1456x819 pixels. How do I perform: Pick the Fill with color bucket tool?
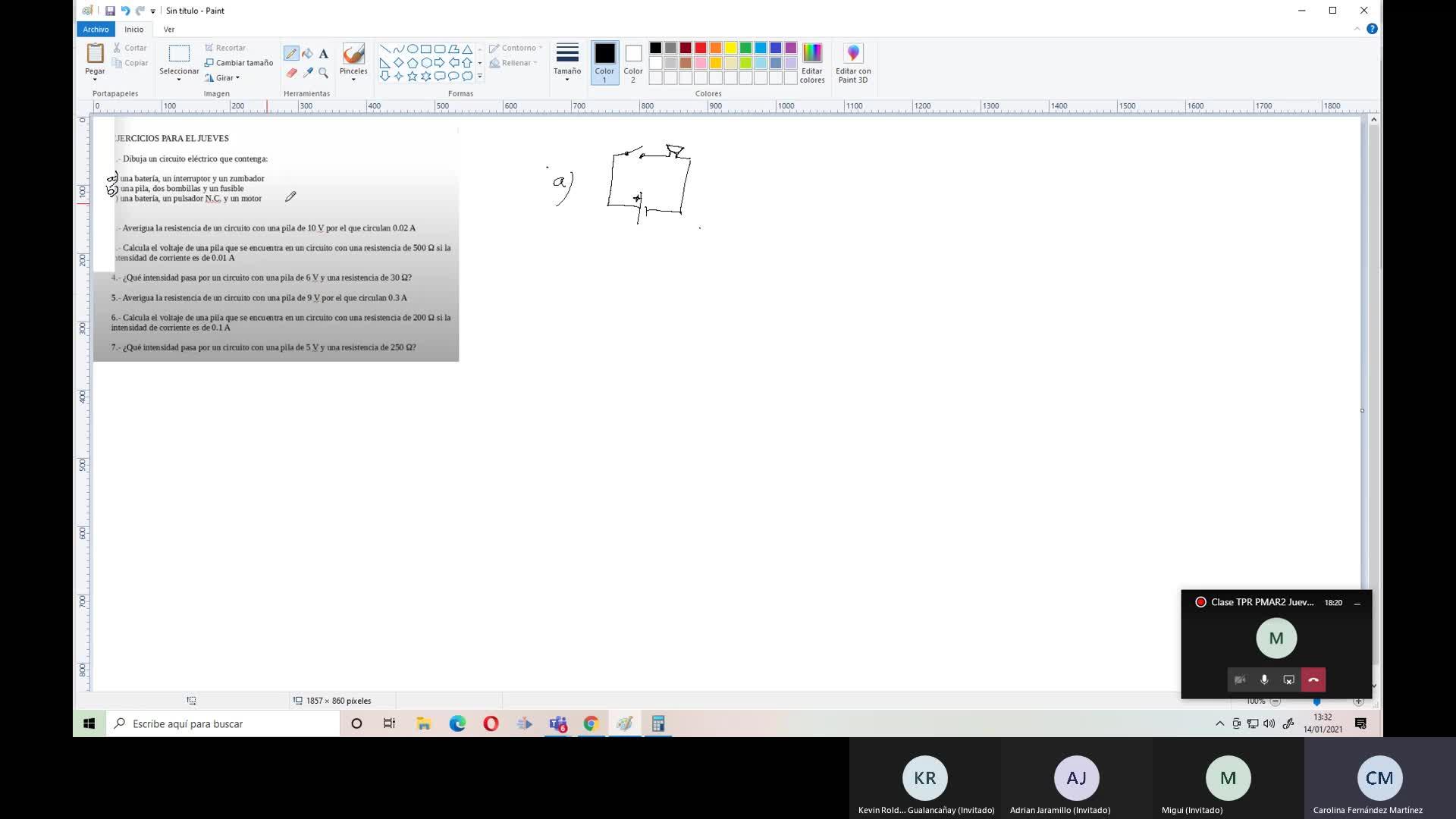click(307, 54)
